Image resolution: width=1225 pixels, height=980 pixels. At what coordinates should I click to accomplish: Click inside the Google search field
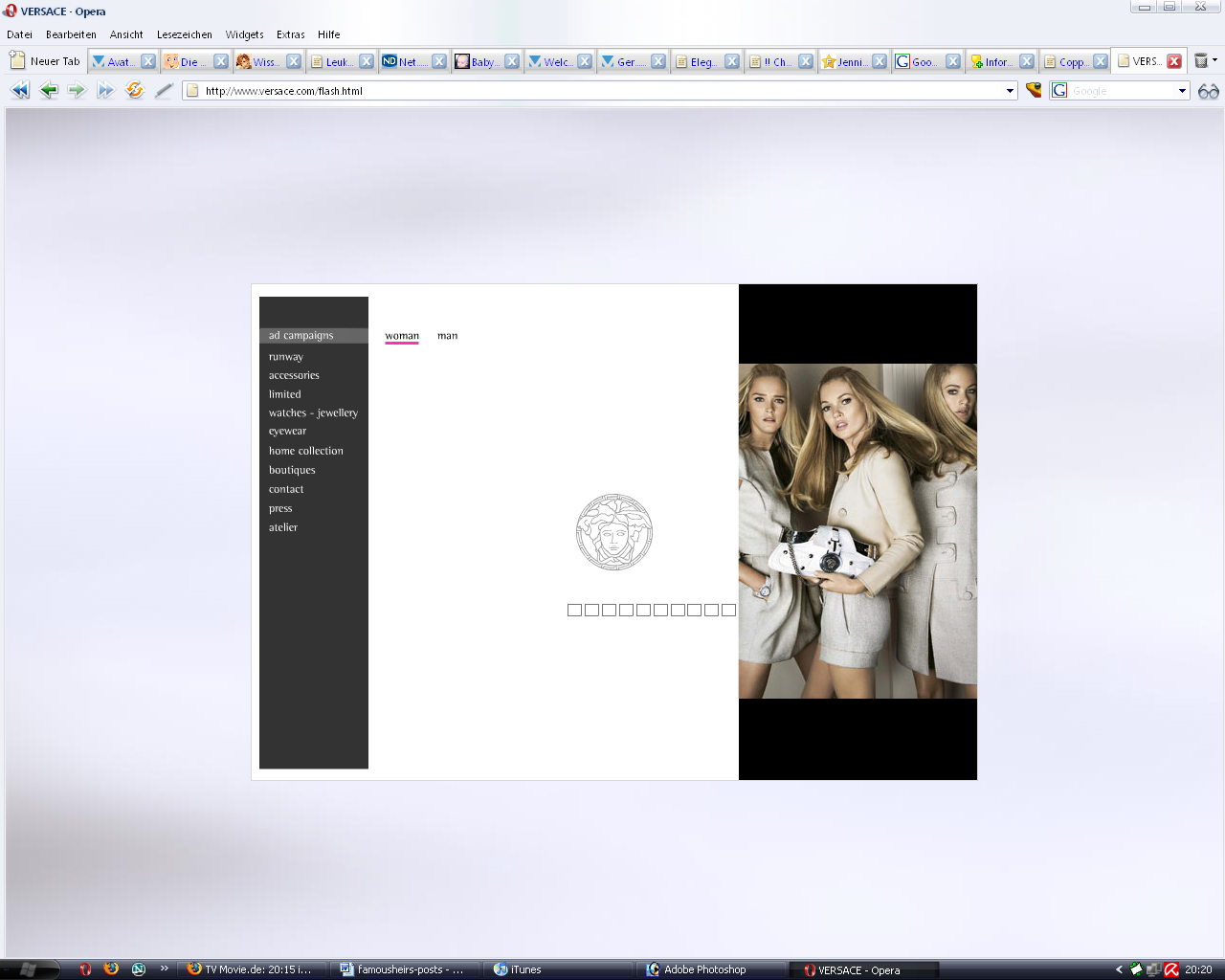tap(1120, 91)
